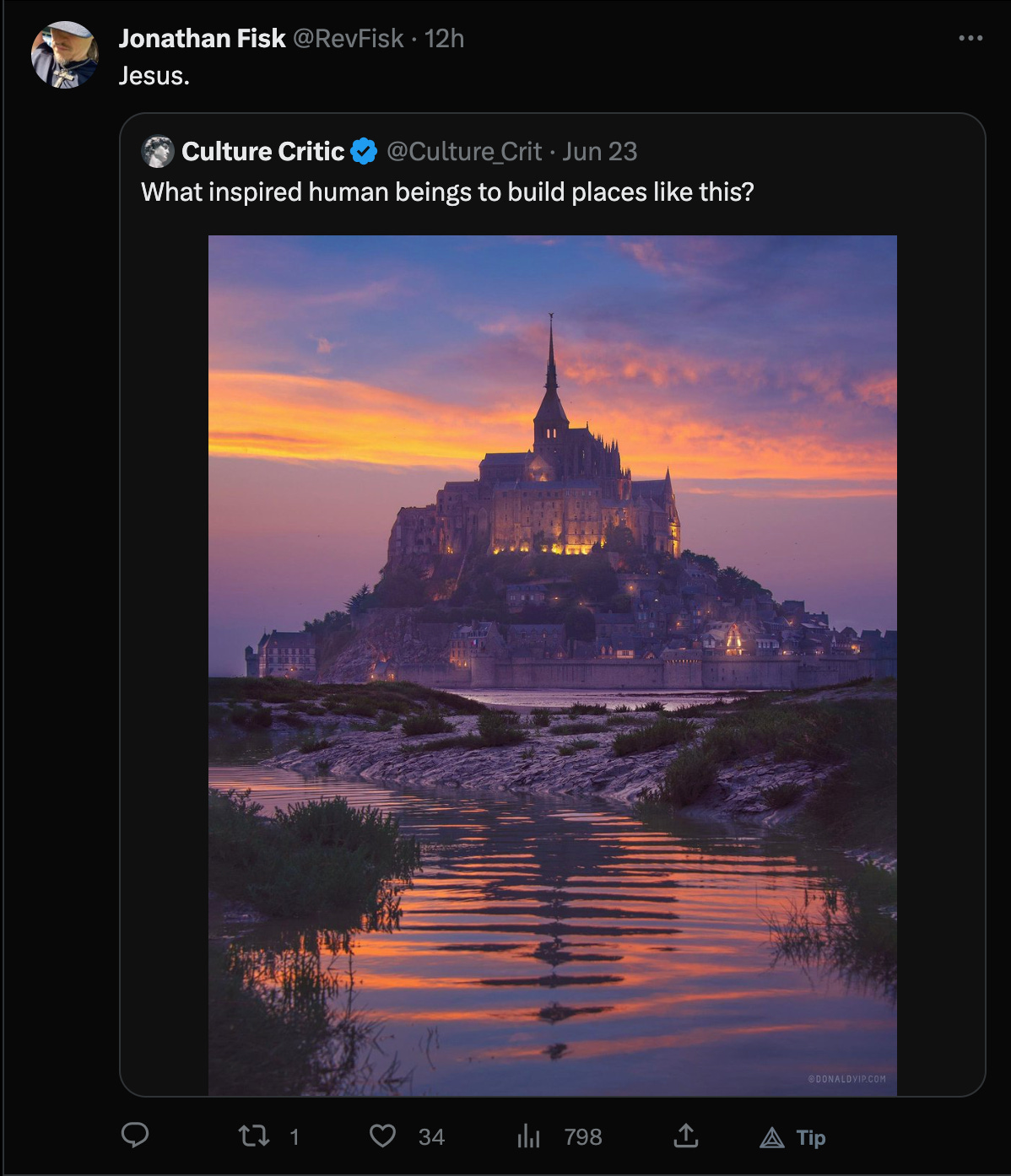Viewport: 1011px width, 1176px height.
Task: Click the @Culture_Crit handle
Action: tap(464, 152)
